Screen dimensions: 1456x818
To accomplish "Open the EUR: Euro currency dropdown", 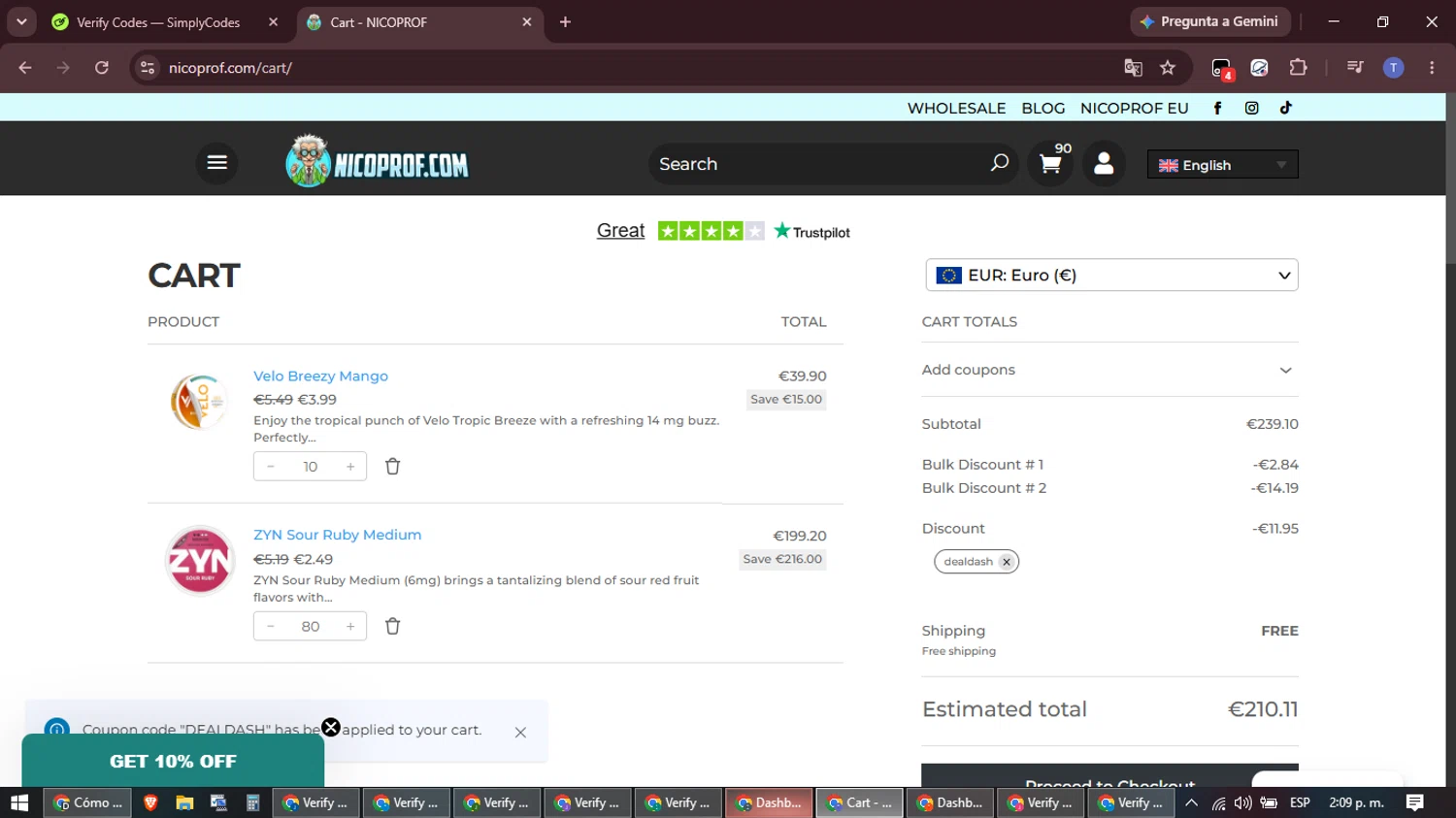I will point(1111,275).
